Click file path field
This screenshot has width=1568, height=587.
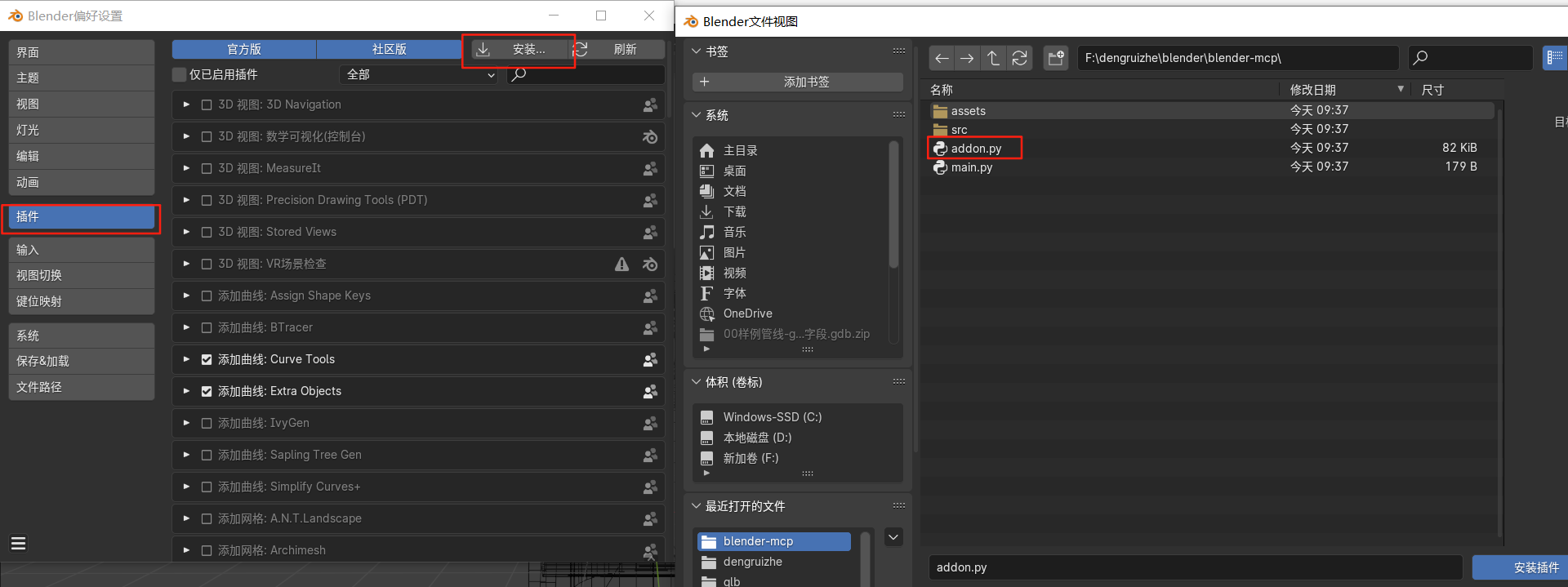[1238, 58]
